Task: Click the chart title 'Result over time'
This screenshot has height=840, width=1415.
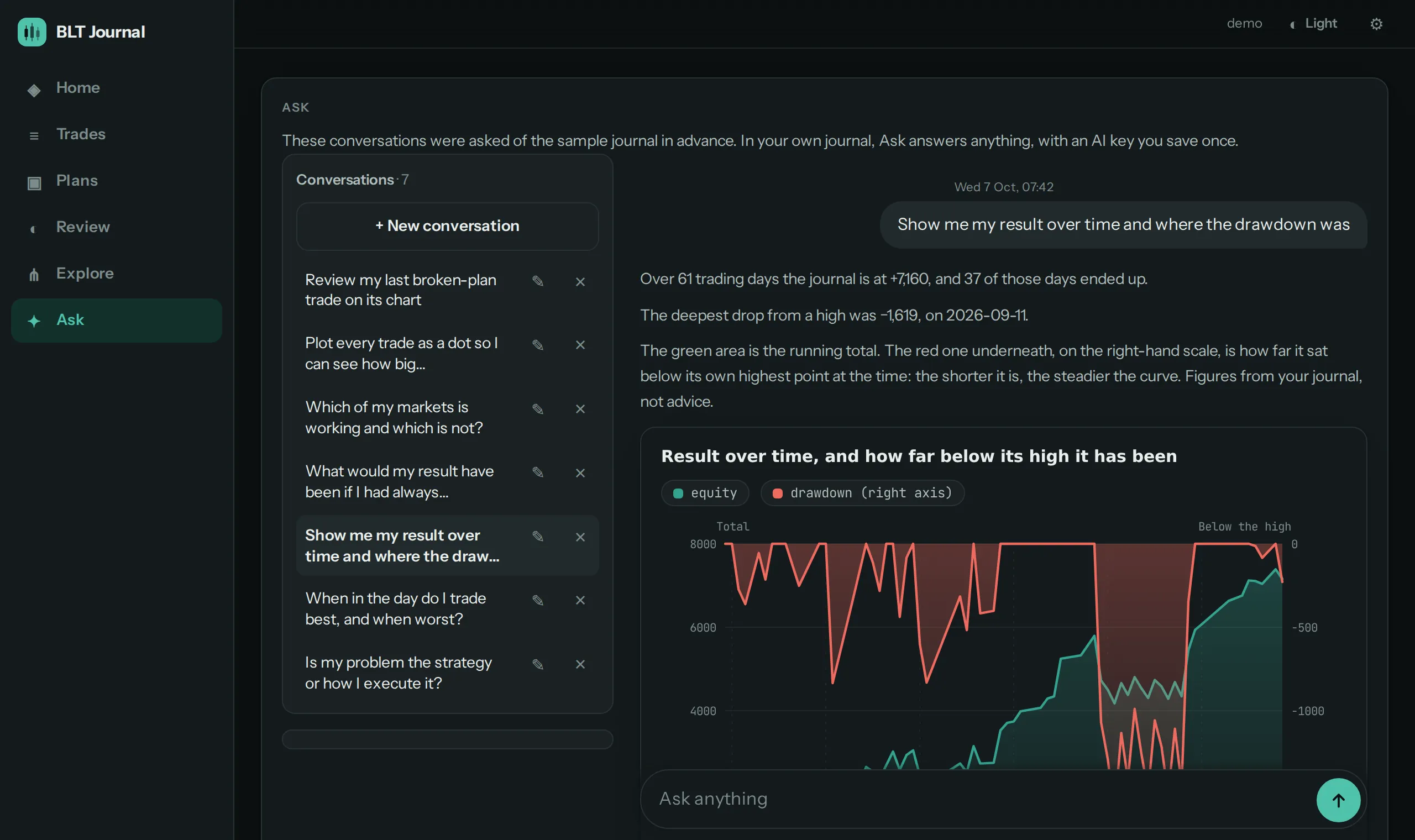Action: pyautogui.click(x=919, y=456)
